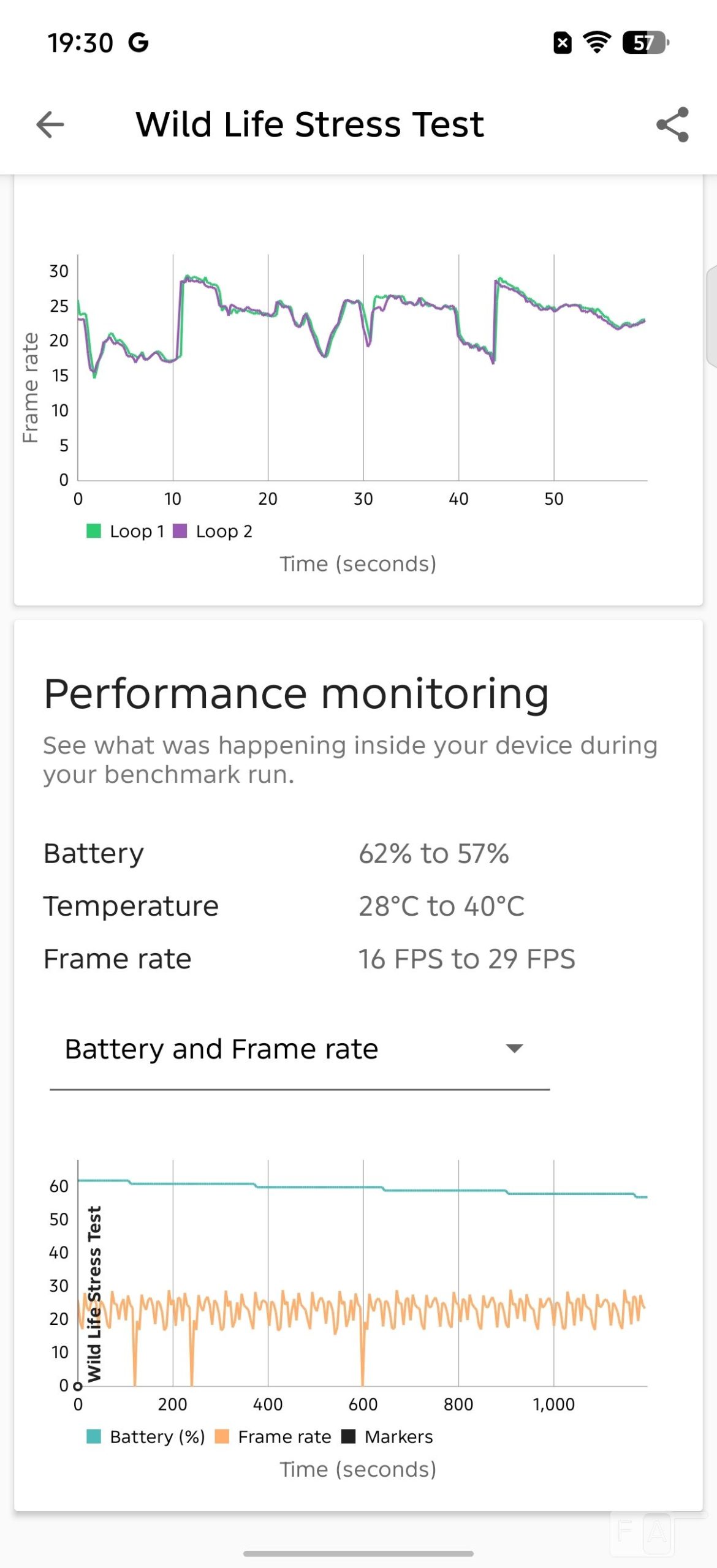Screen dimensions: 717x1568
Task: Toggle Frame rate orange legend entry
Action: click(x=273, y=1436)
